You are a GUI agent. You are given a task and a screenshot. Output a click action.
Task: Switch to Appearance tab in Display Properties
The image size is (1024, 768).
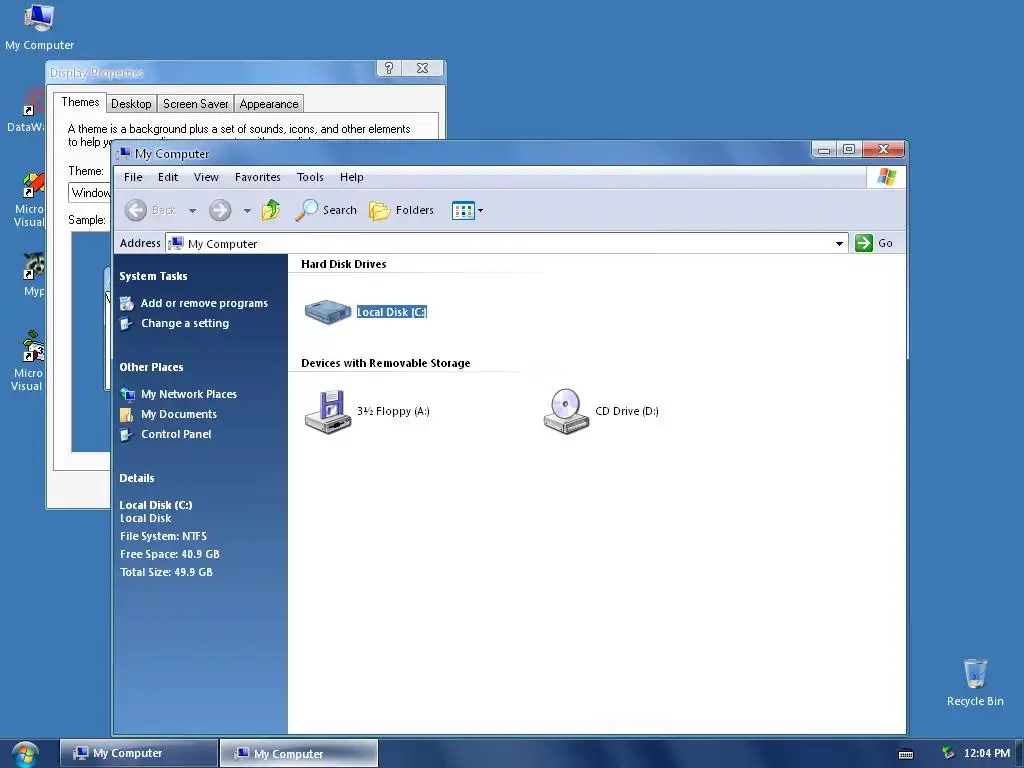click(x=268, y=104)
